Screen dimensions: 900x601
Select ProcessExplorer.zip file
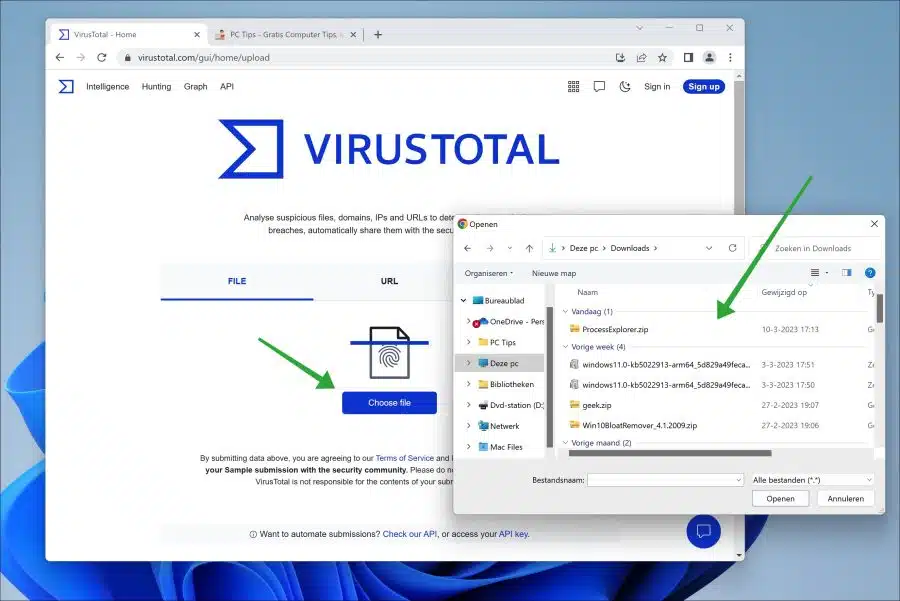[x=615, y=329]
